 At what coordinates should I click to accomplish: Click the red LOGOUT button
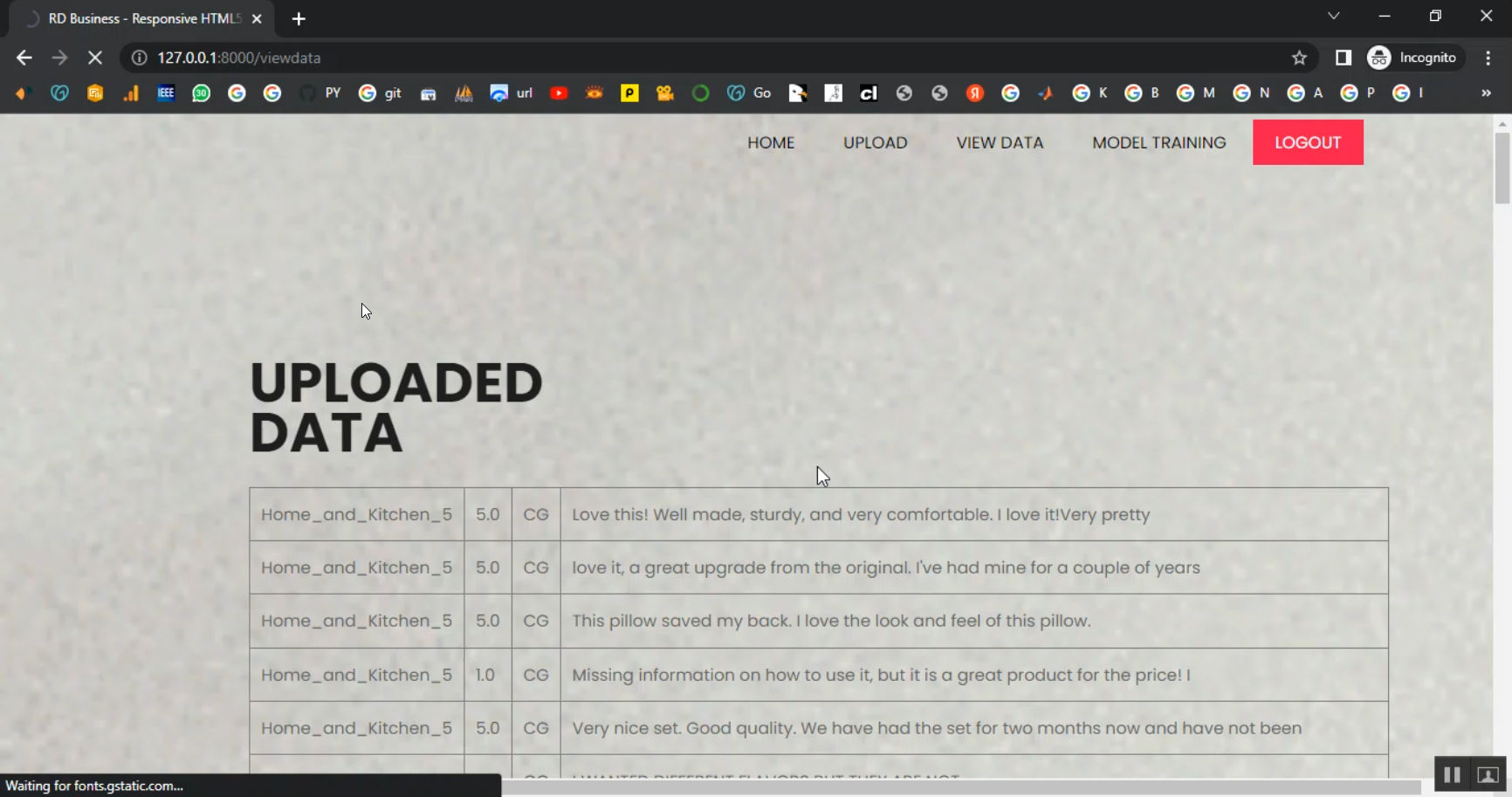tap(1308, 142)
